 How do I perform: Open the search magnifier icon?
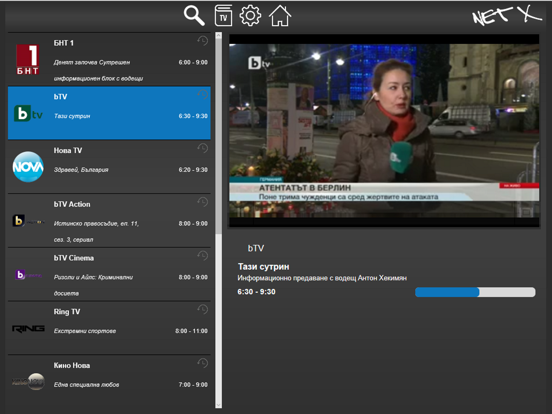194,16
